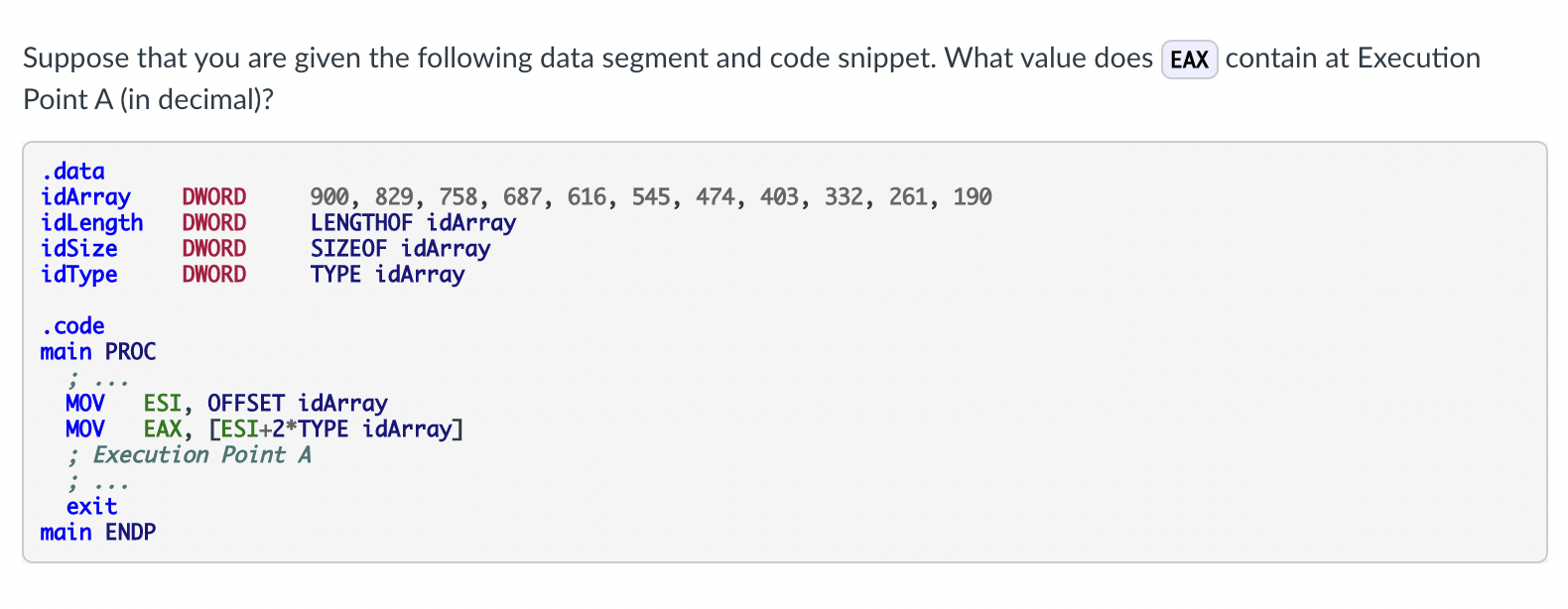The width and height of the screenshot is (1568, 609).
Task: Click the [ESI+2*TYPE idArray] operand
Action: [x=335, y=429]
